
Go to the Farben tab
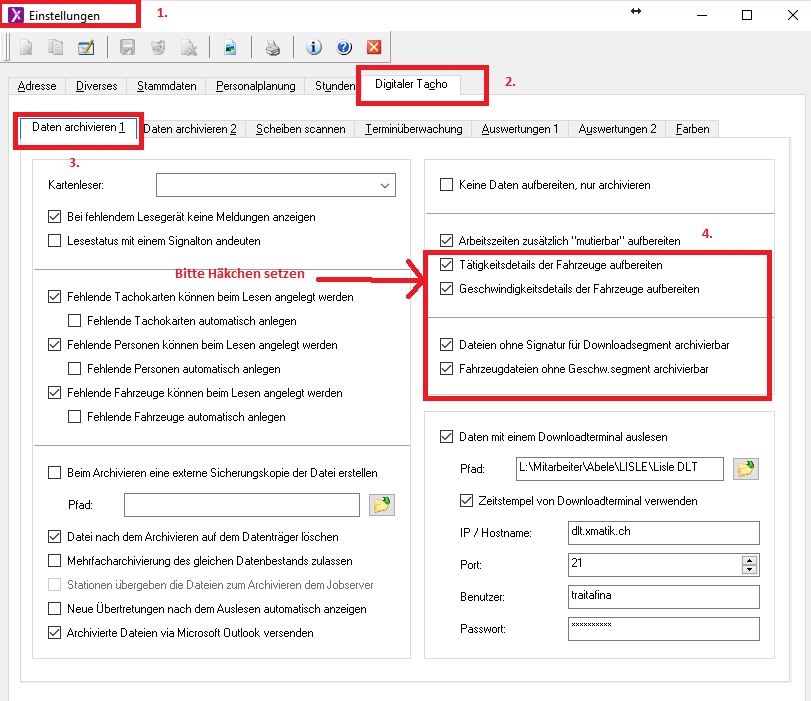tap(693, 129)
